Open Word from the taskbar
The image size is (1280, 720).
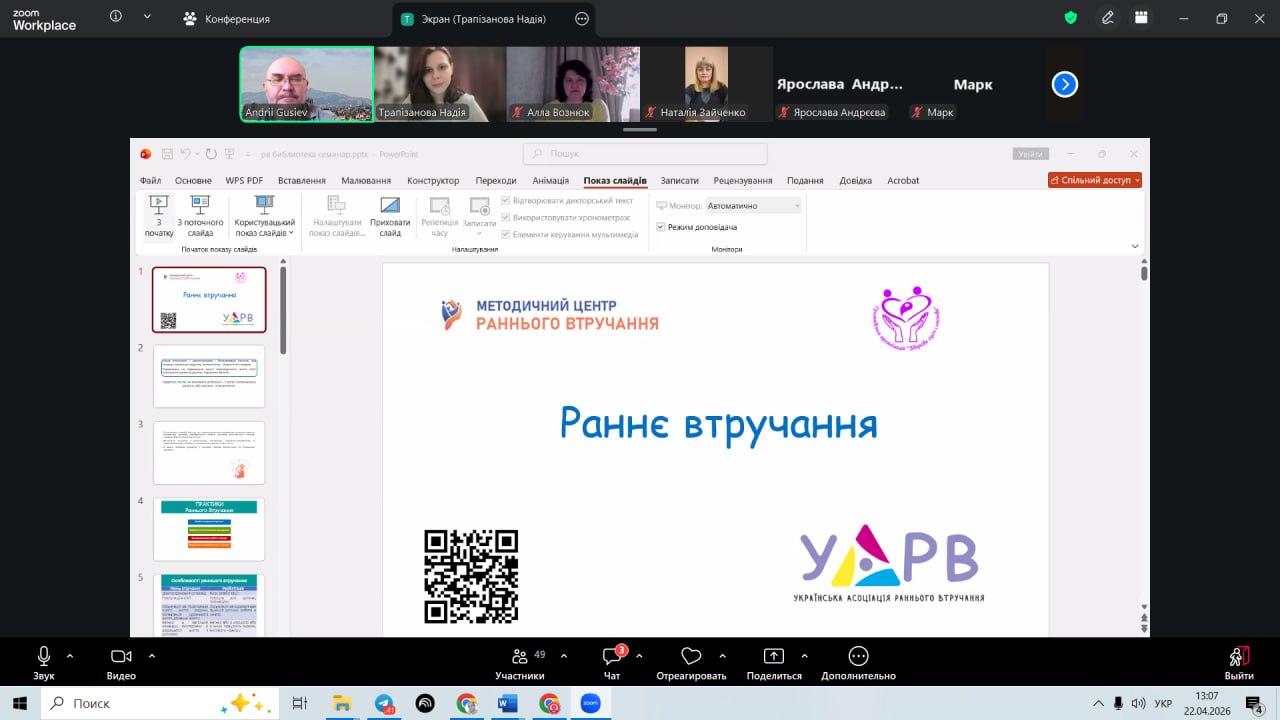tap(507, 703)
